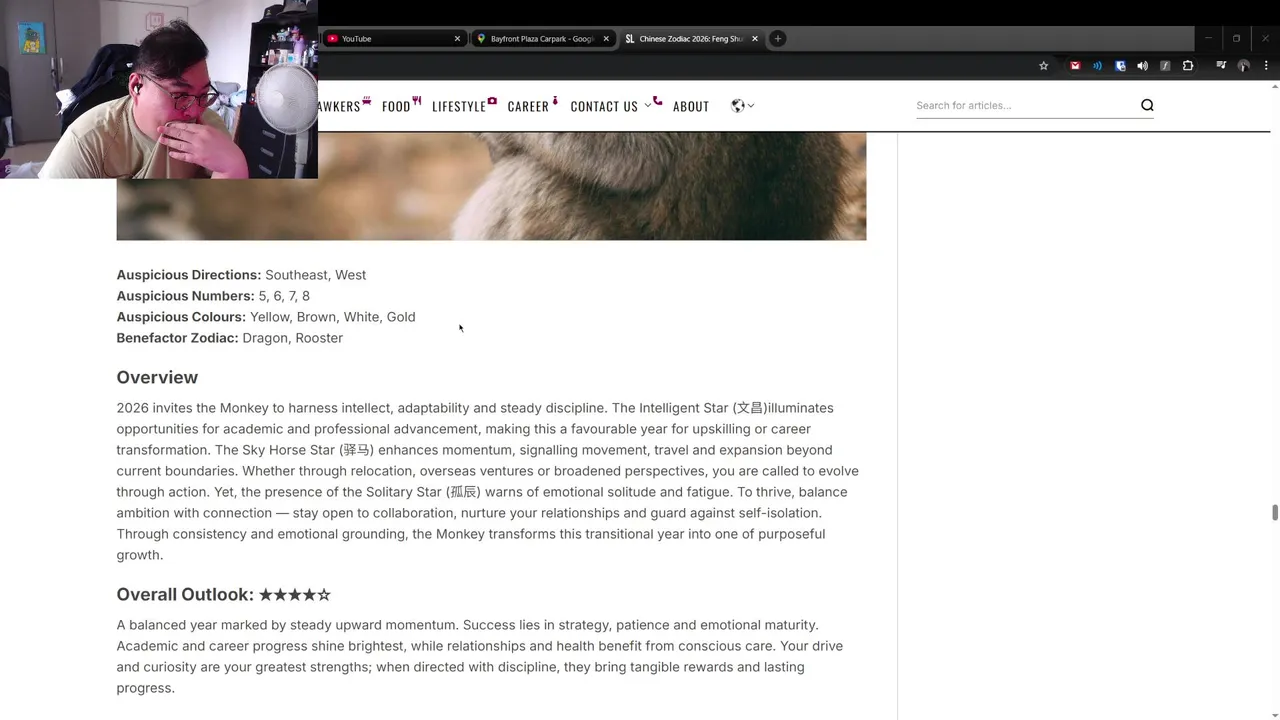Click the 'Overview' heading
Image resolution: width=1280 pixels, height=720 pixels.
tap(157, 377)
